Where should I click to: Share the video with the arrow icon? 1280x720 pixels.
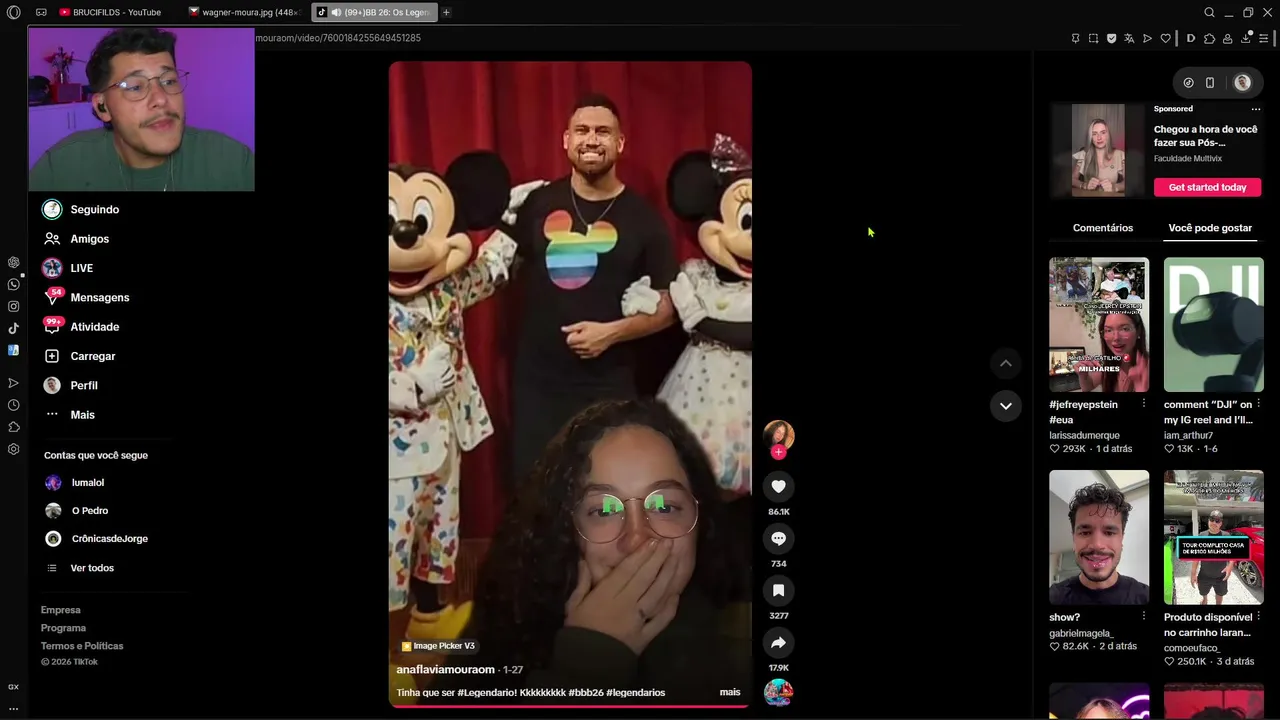click(778, 643)
